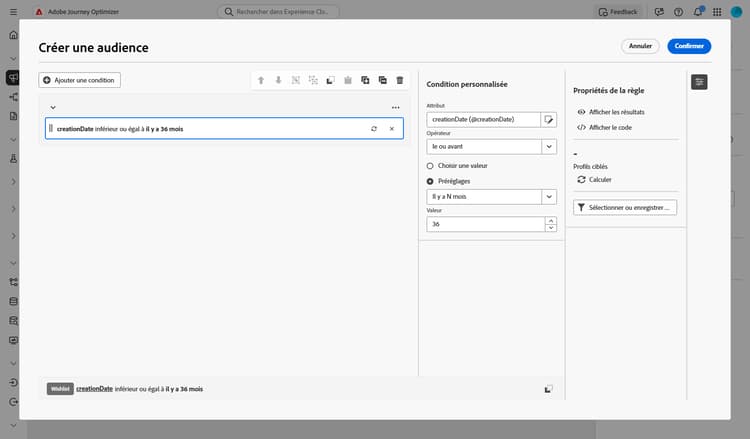This screenshot has height=439, width=750.
Task: Remove the creationDate condition with X icon
Action: [392, 129]
